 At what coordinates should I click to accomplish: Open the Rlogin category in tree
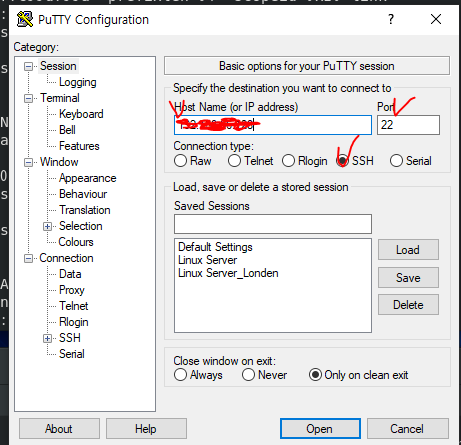(73, 322)
